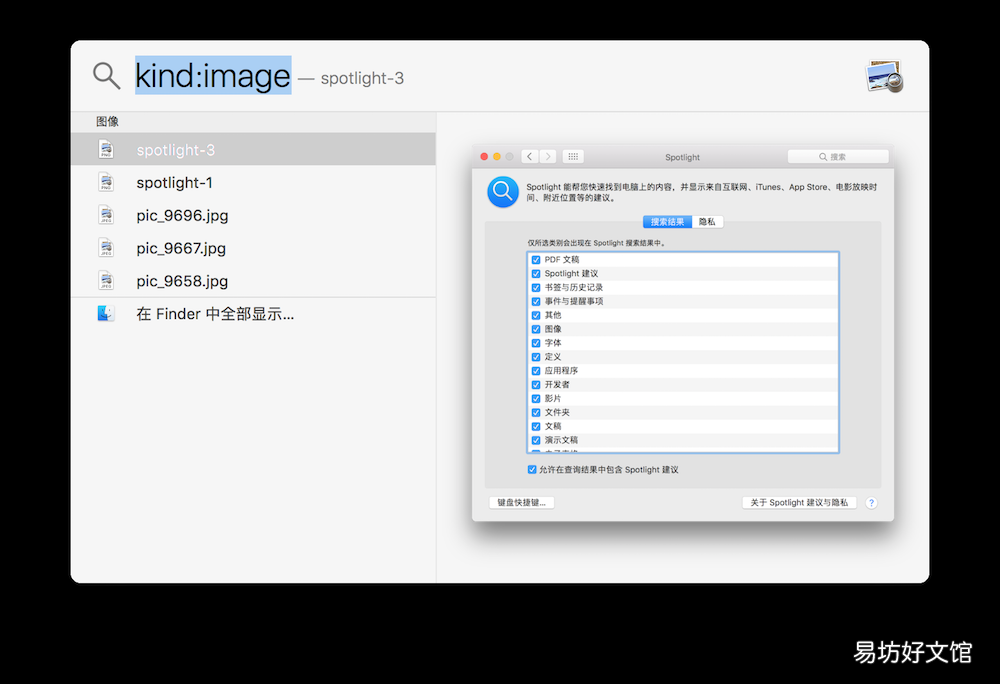Switch to the 搜索结果 tab
The height and width of the screenshot is (684, 1000).
[x=667, y=222]
